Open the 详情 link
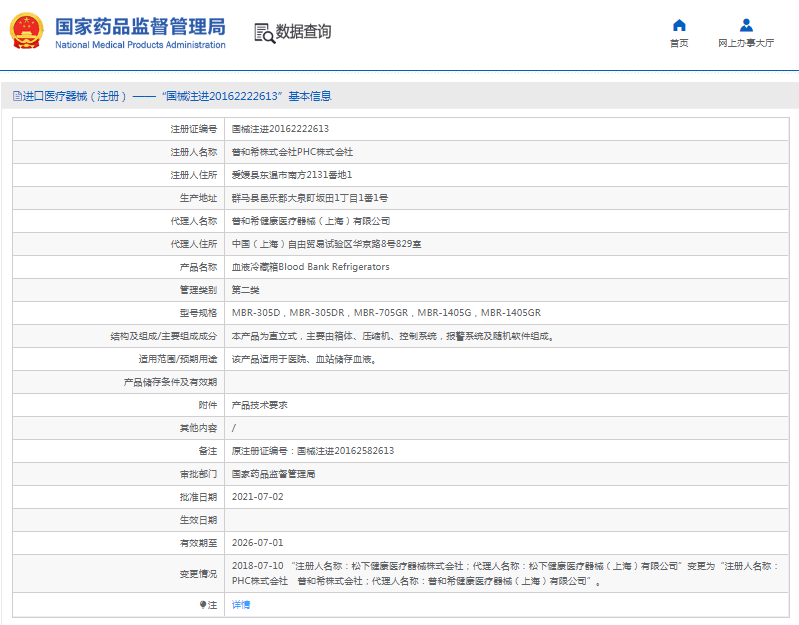The height and width of the screenshot is (625, 799). pos(241,605)
